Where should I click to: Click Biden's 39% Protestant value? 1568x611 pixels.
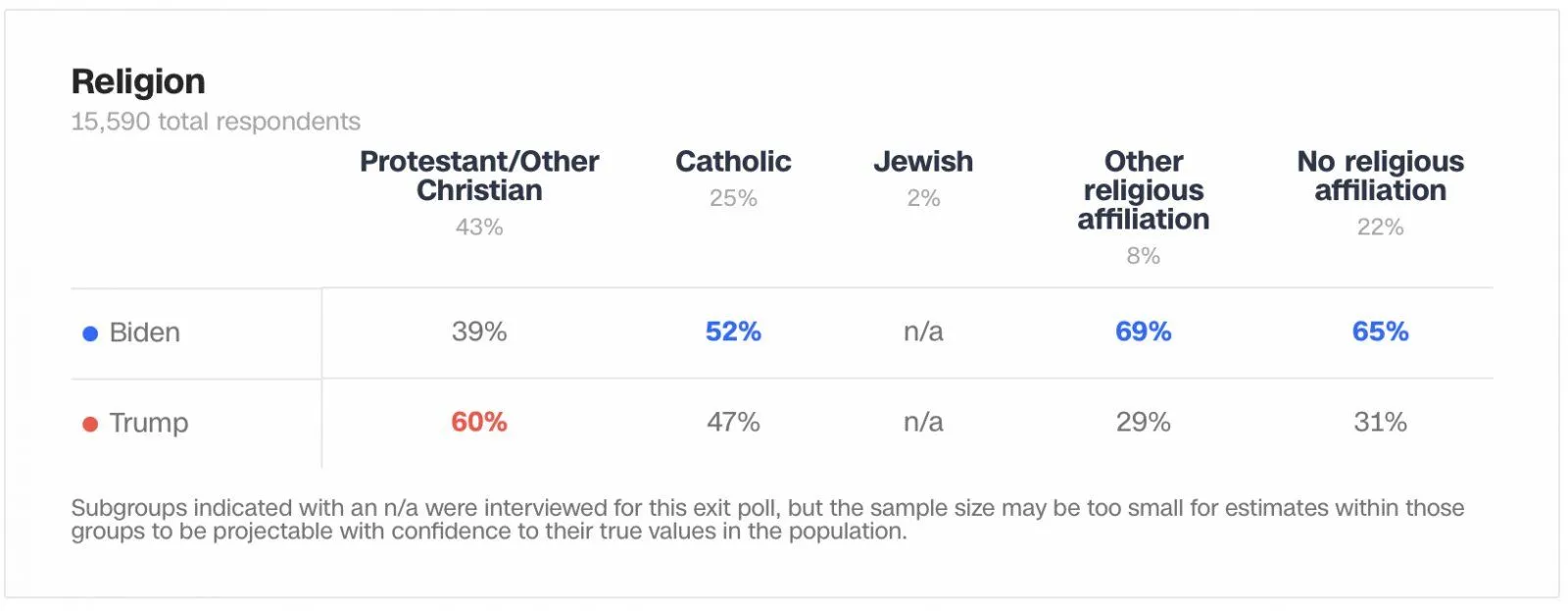tap(479, 331)
